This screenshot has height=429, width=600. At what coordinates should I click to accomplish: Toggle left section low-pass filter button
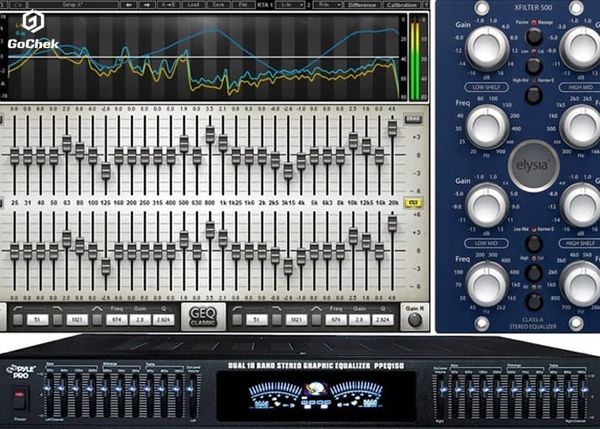(57, 320)
